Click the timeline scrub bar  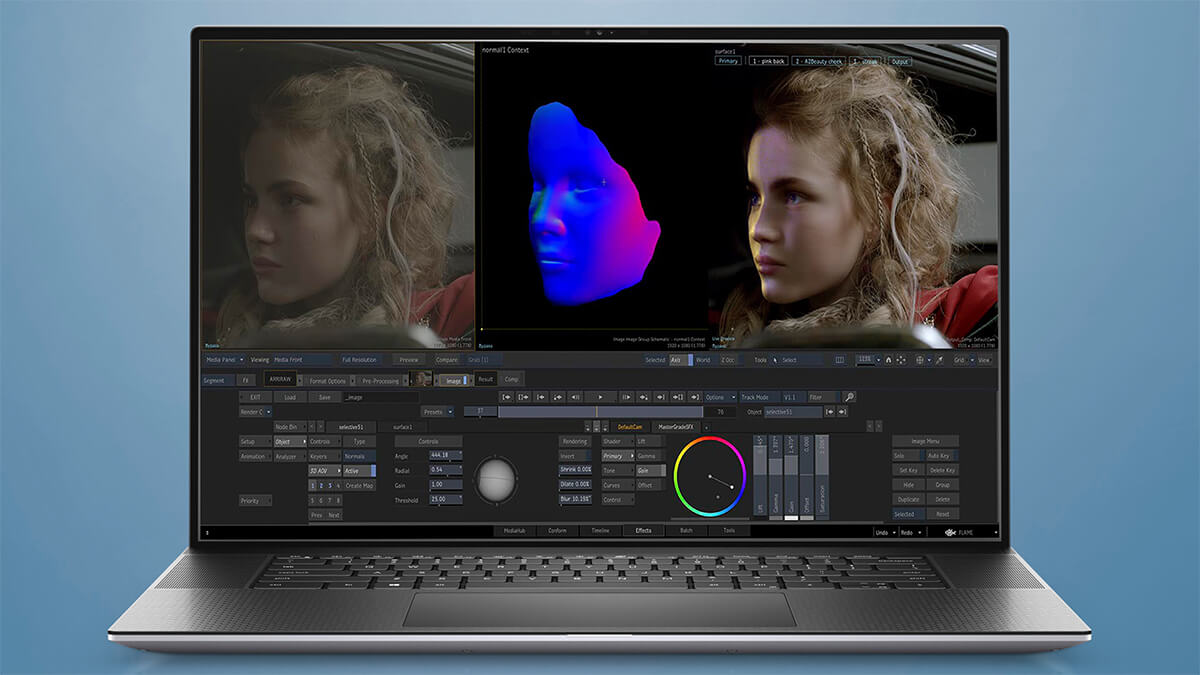click(x=600, y=412)
